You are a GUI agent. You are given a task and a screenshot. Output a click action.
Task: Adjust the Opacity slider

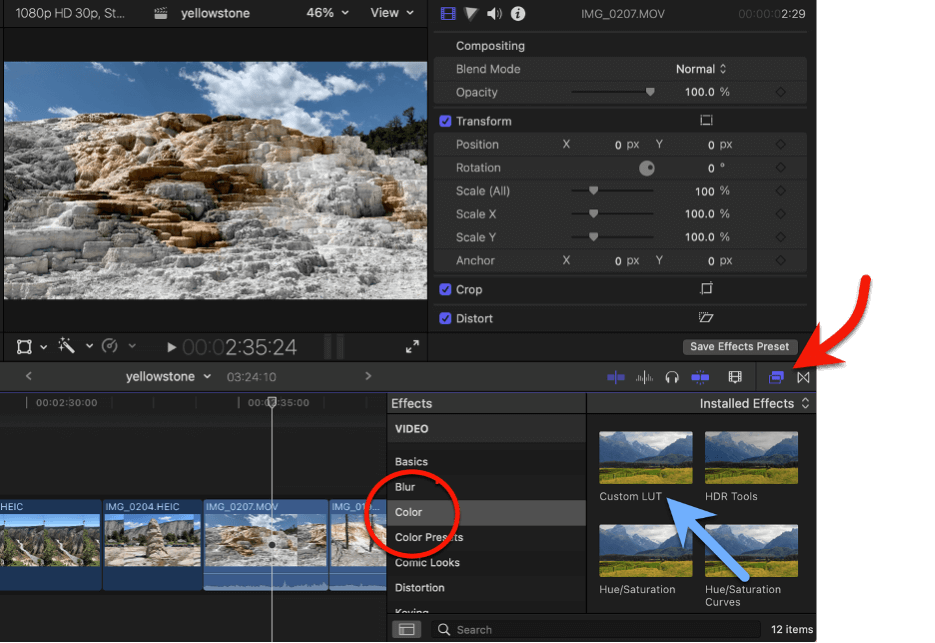pos(650,92)
